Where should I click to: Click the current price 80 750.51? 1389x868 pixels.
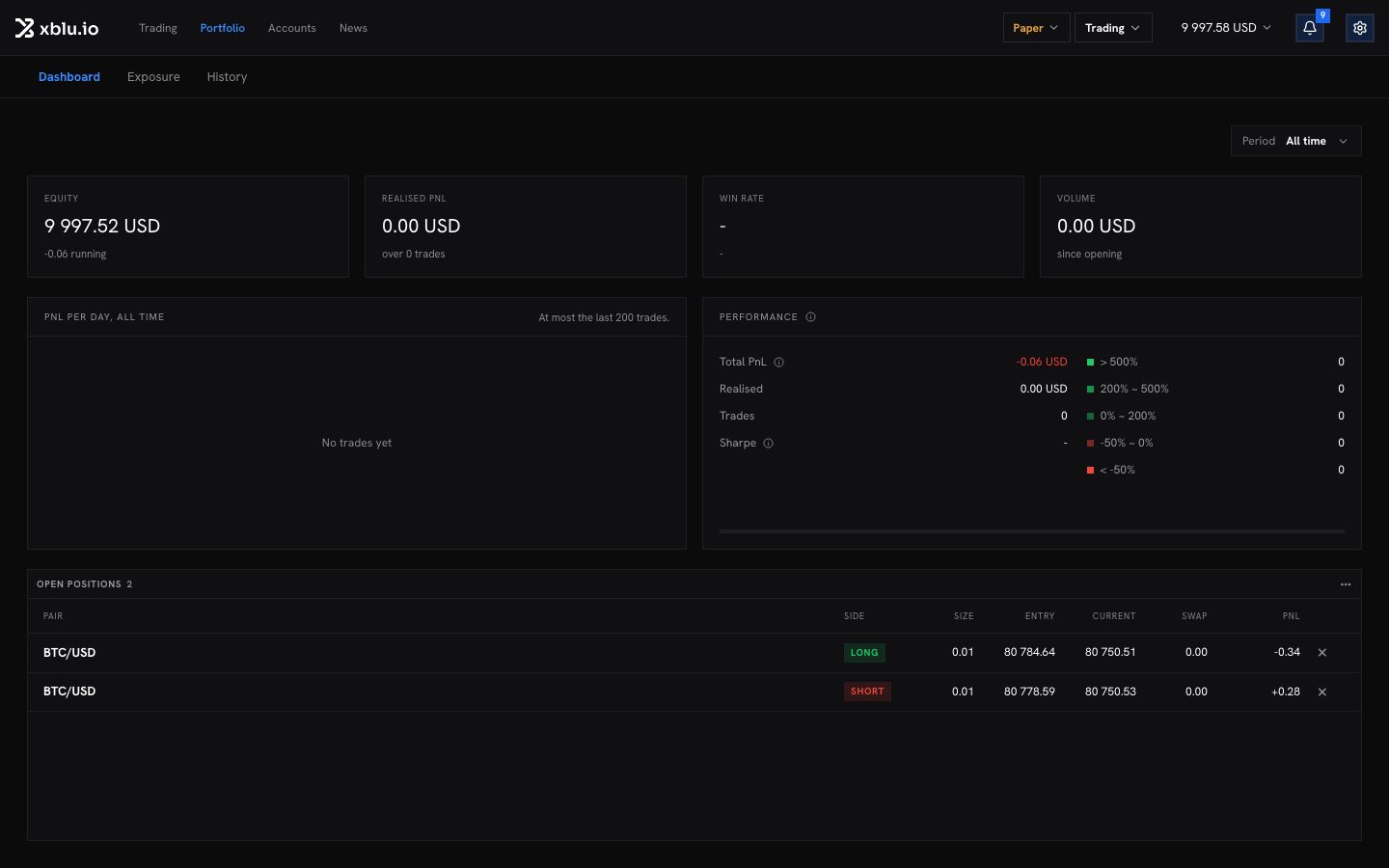(x=1110, y=653)
